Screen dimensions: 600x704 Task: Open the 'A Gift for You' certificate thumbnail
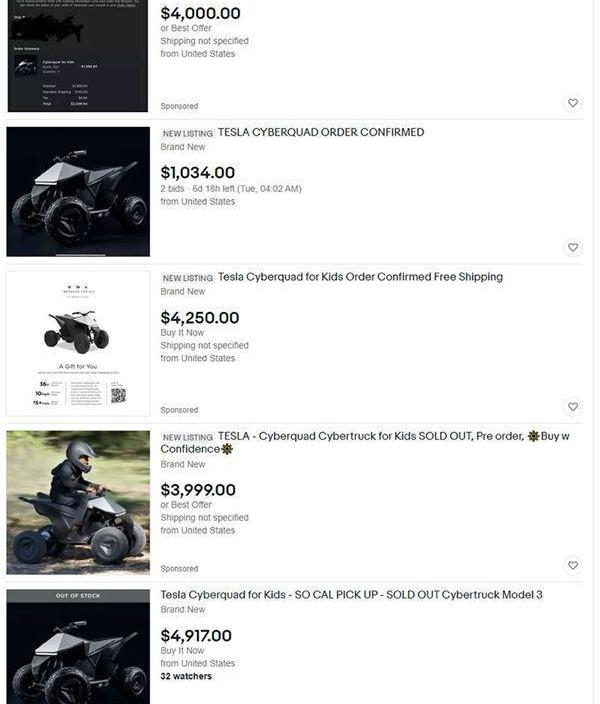coord(78,344)
